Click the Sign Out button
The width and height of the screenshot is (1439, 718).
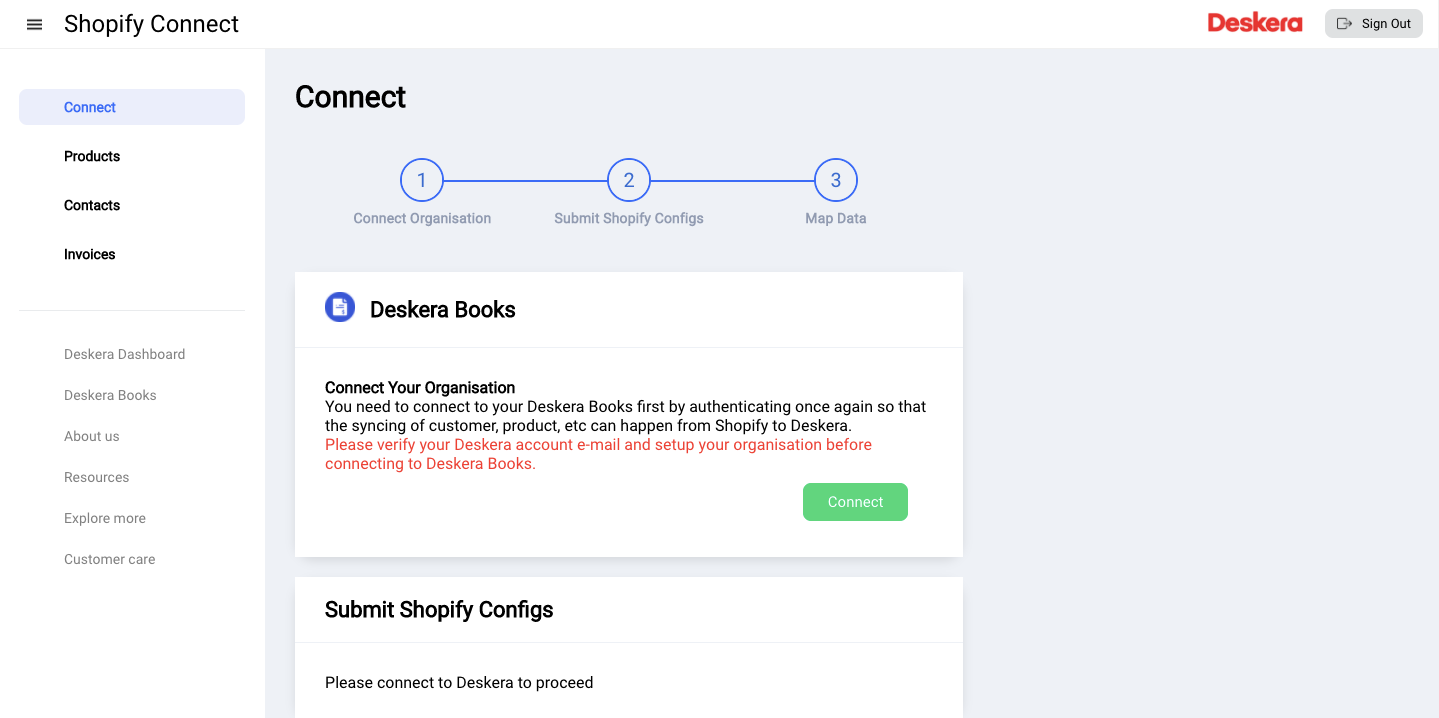tap(1373, 24)
